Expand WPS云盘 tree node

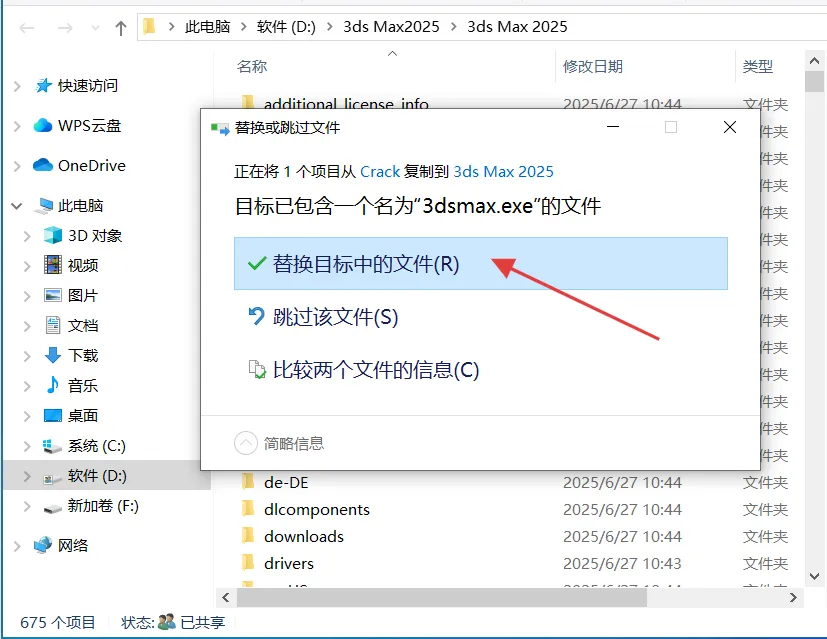pyautogui.click(x=17, y=126)
